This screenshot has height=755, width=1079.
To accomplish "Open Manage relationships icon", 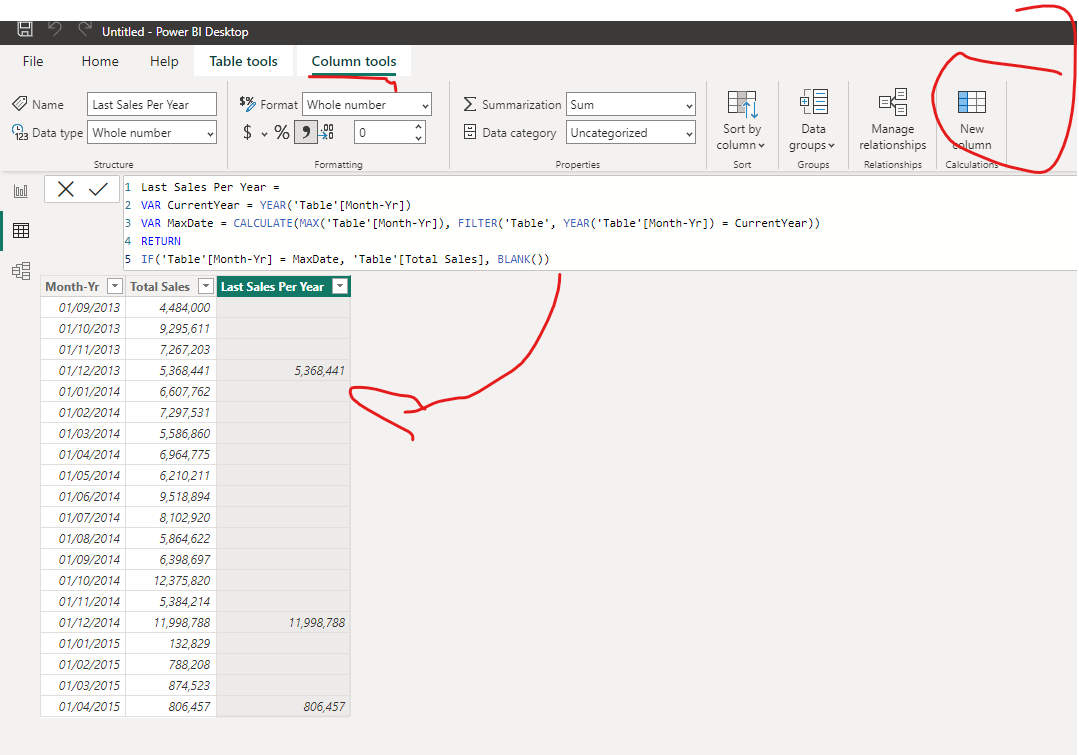I will point(893,102).
